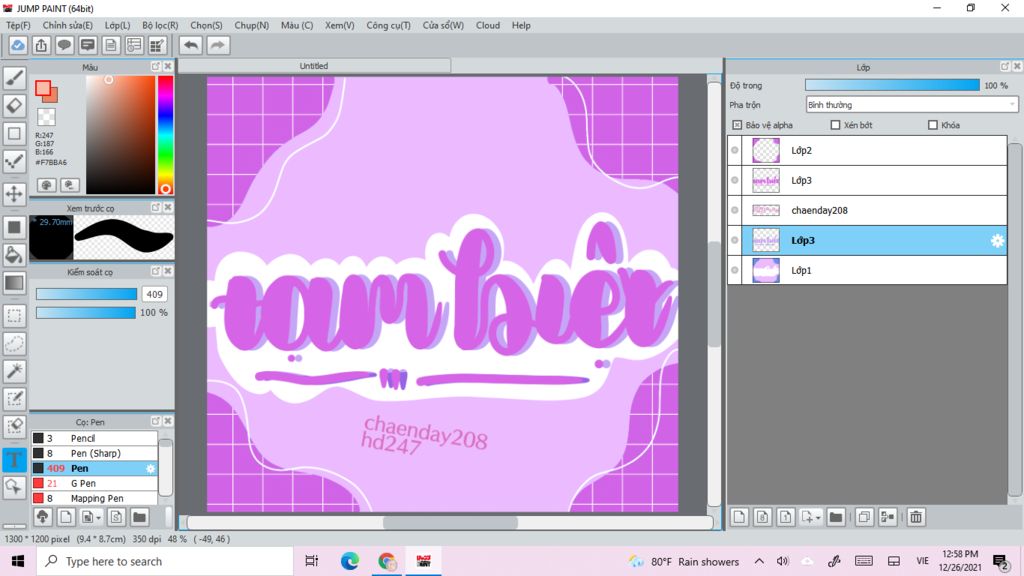This screenshot has width=1024, height=576.
Task: Click the delete layer trash icon
Action: pyautogui.click(x=916, y=517)
